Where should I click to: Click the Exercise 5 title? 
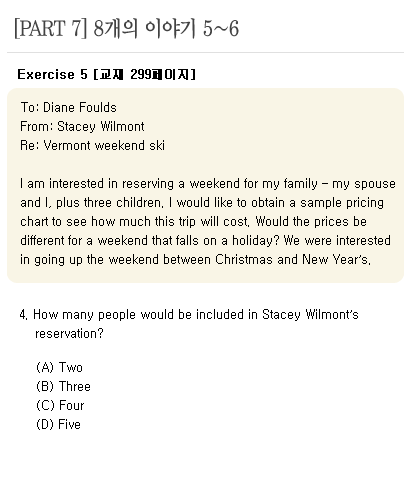tap(106, 74)
